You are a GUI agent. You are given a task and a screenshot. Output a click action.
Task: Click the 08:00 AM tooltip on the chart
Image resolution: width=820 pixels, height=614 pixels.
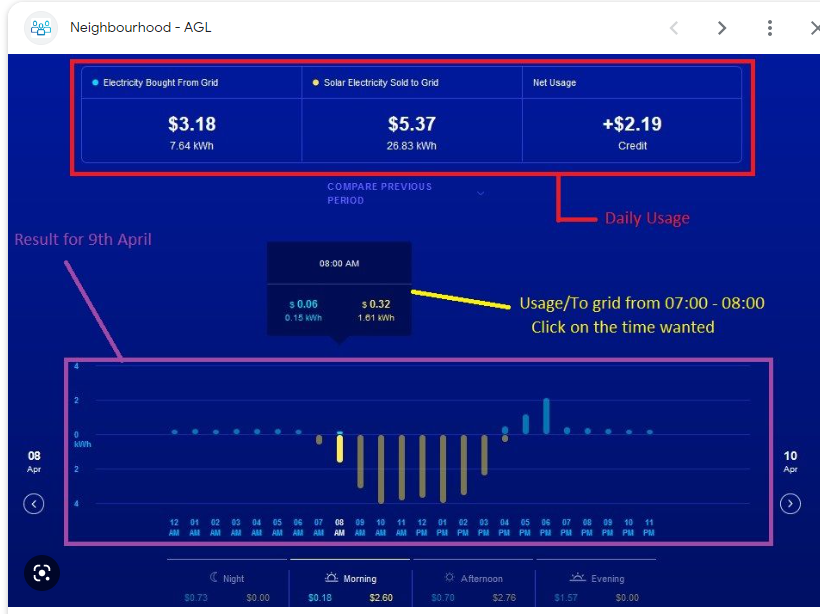(x=339, y=263)
